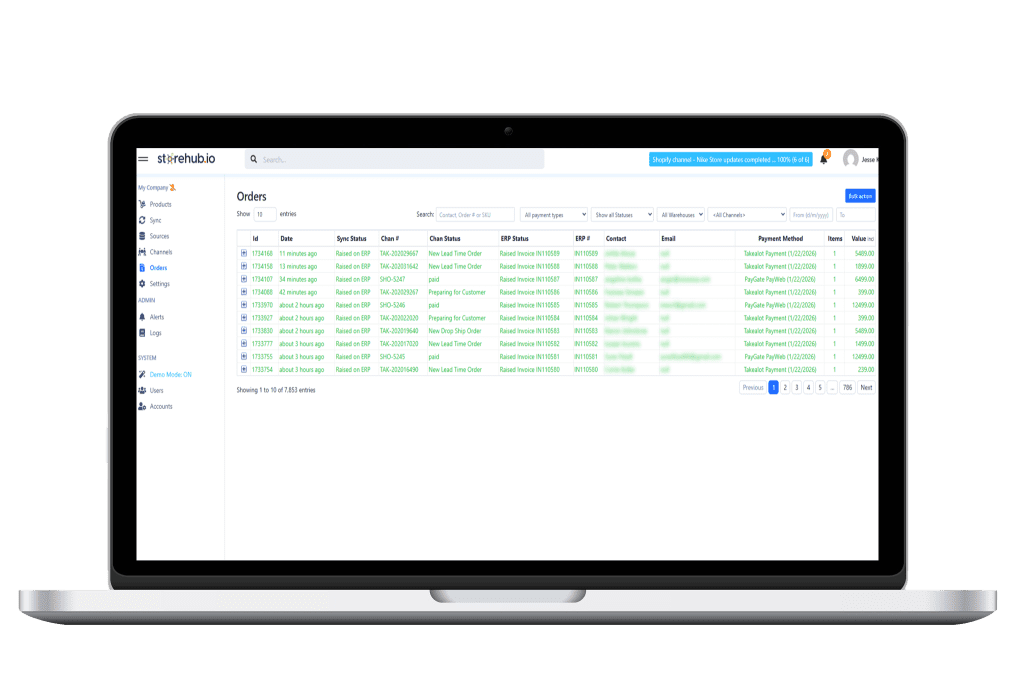The width and height of the screenshot is (1024, 683).
Task: Open Logs under Admin section
Action: tap(155, 332)
